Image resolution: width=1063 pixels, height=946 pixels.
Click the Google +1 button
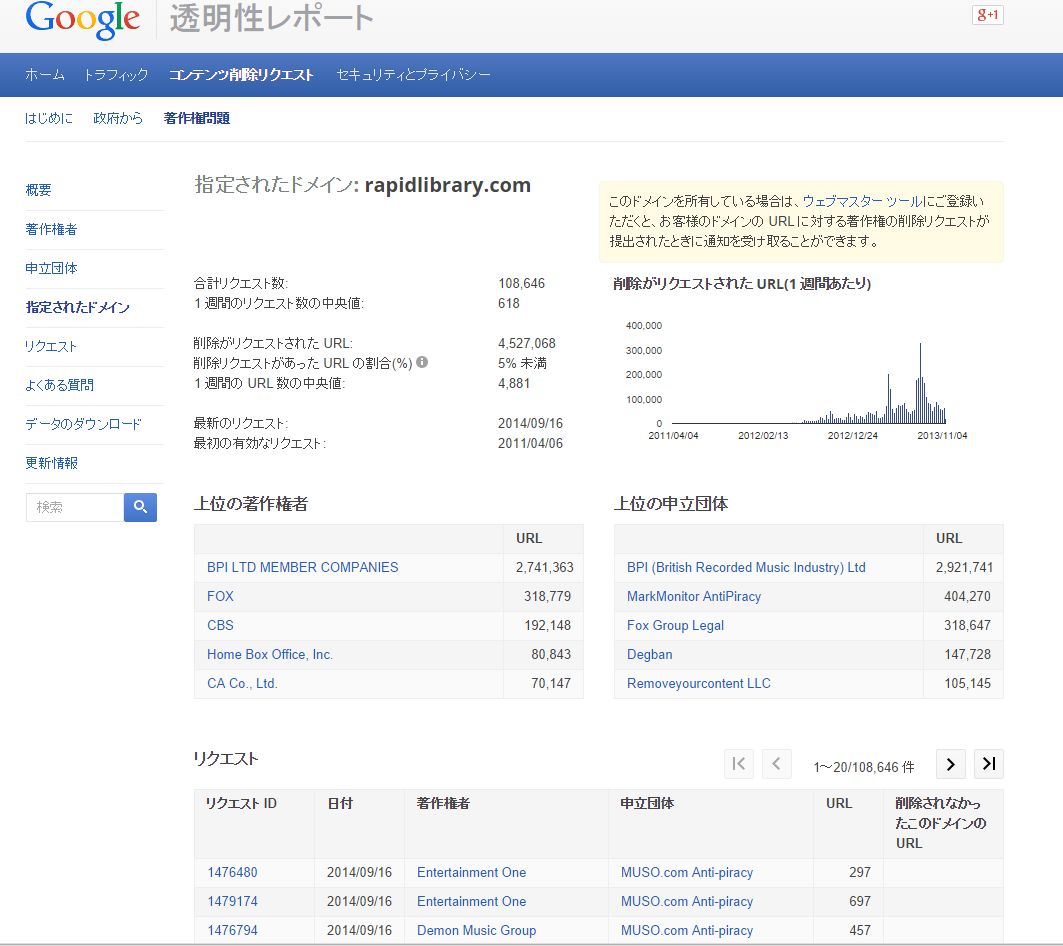(987, 15)
